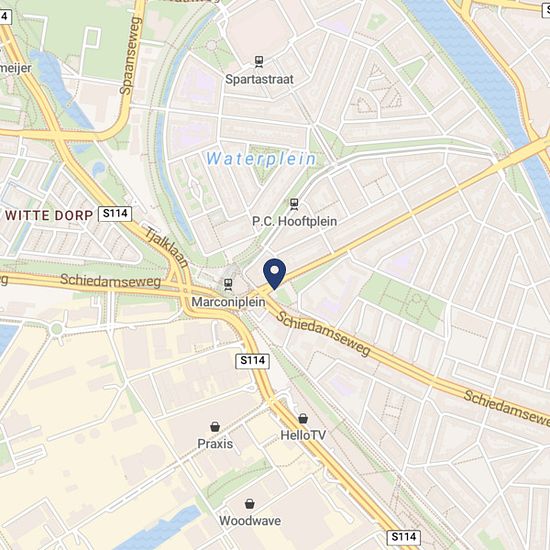
Task: Select the Marconiplein metro station icon
Action: coord(228,284)
